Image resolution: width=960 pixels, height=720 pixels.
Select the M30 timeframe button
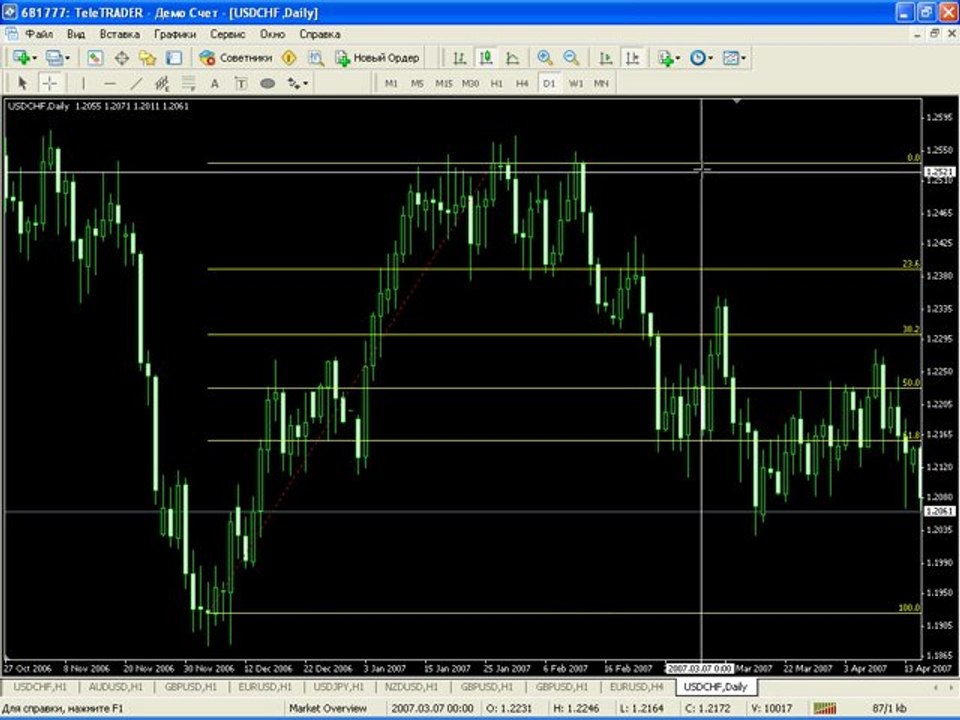(x=470, y=83)
